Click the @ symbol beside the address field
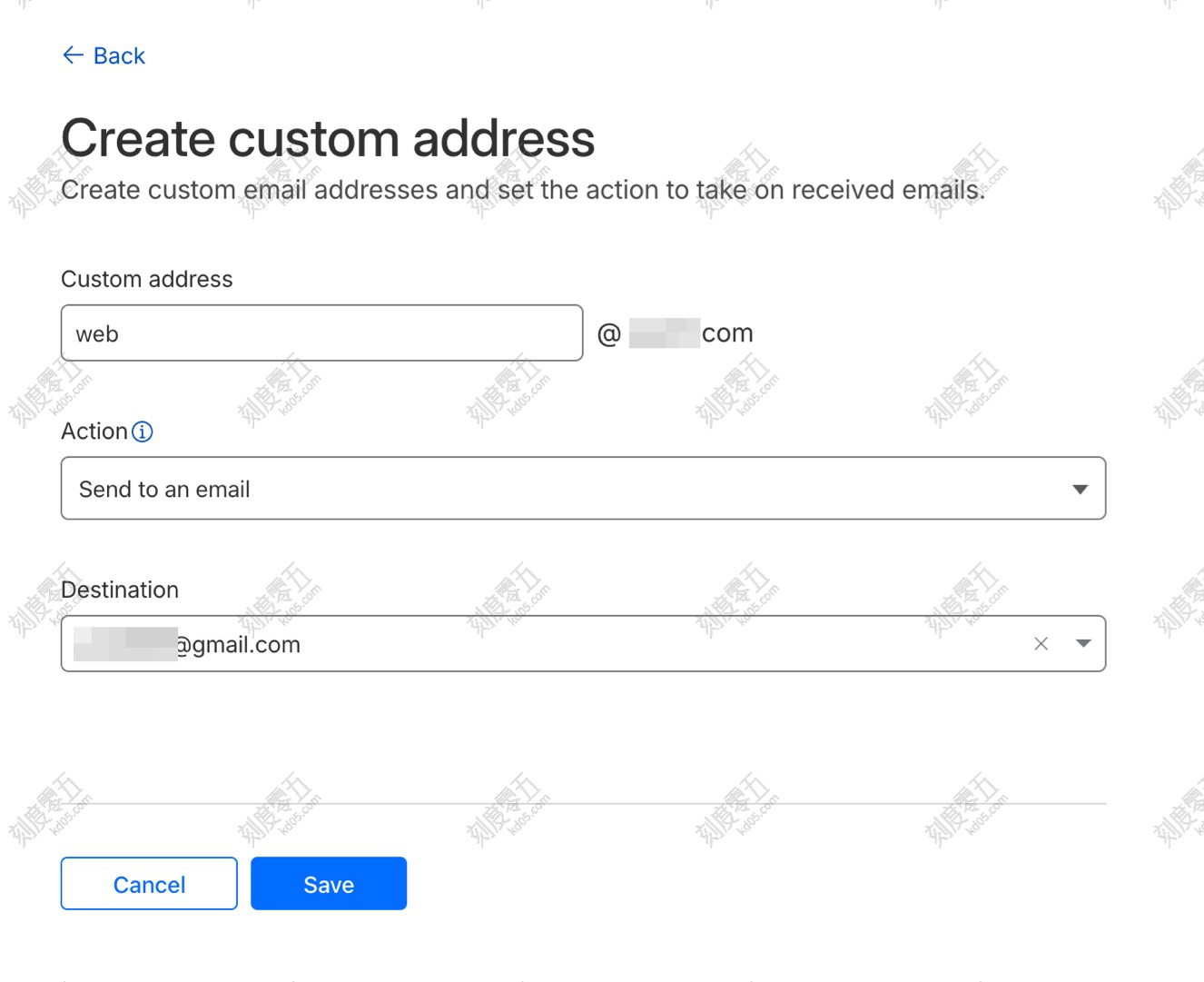 (608, 334)
